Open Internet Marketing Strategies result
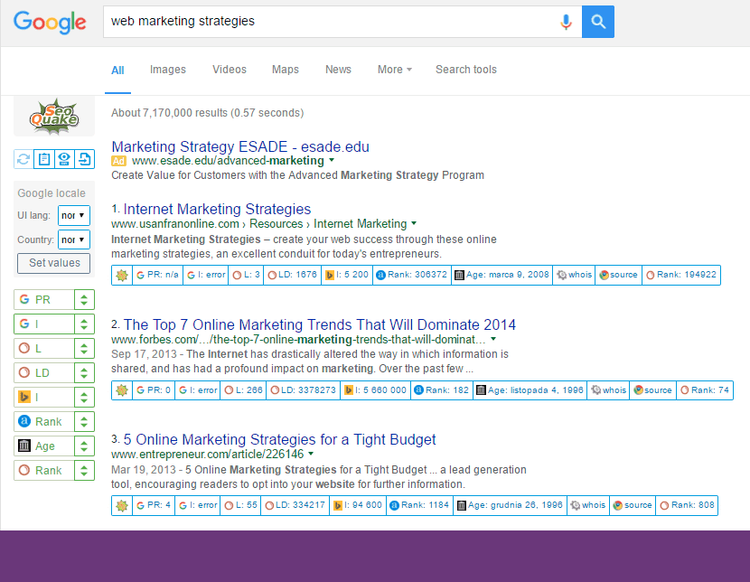The height and width of the screenshot is (582, 750). point(217,209)
